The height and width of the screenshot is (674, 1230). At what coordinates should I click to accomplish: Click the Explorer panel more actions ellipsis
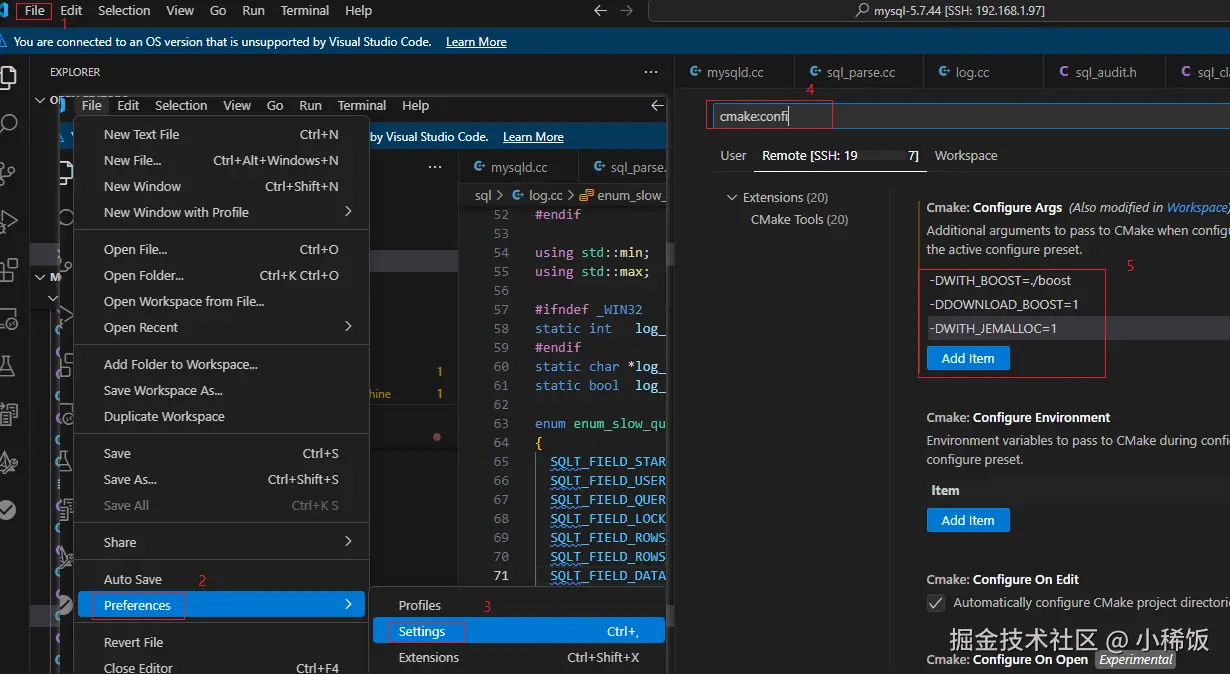point(651,72)
